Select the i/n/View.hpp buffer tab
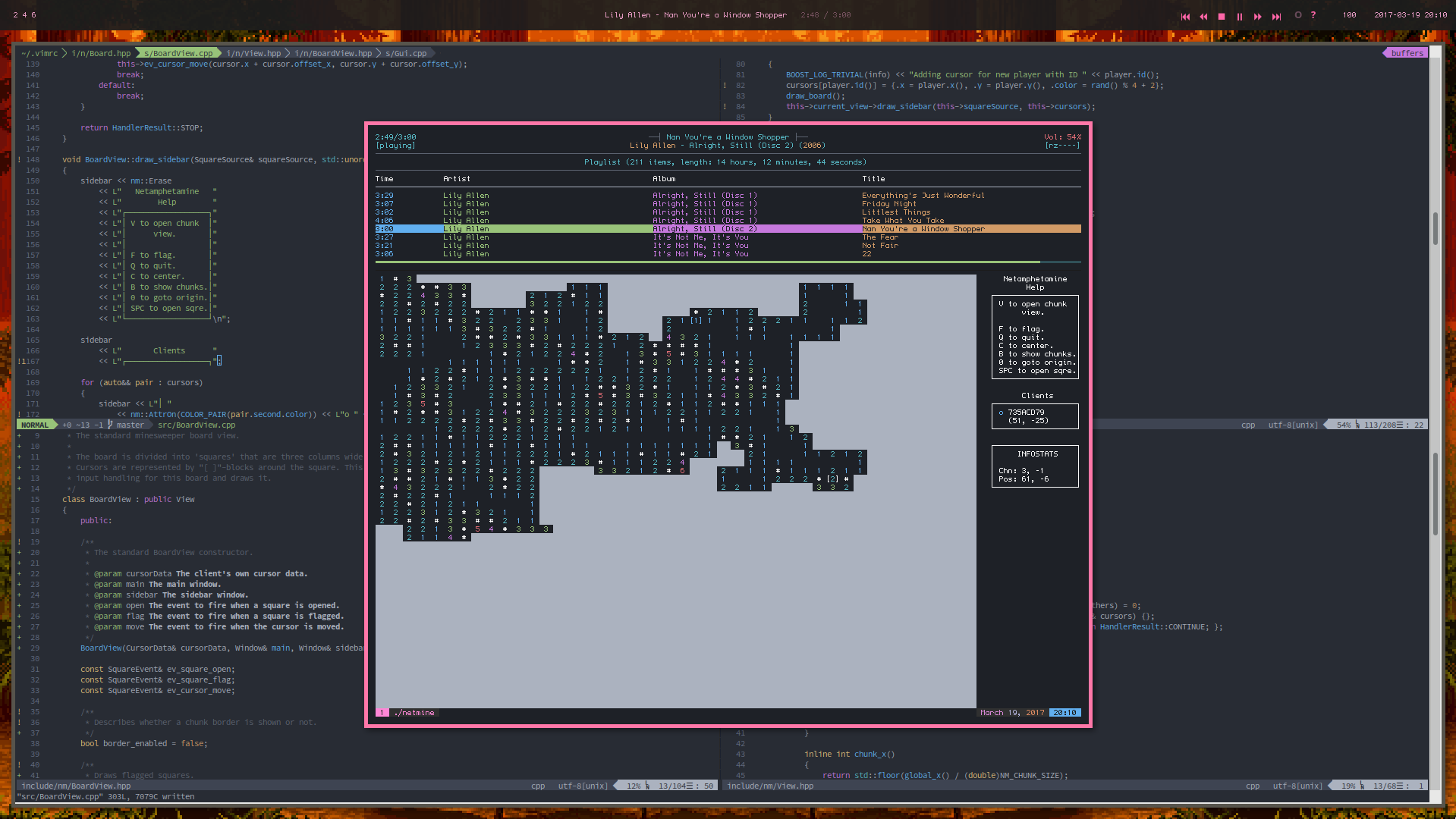The width and height of the screenshot is (1456, 819). point(253,53)
